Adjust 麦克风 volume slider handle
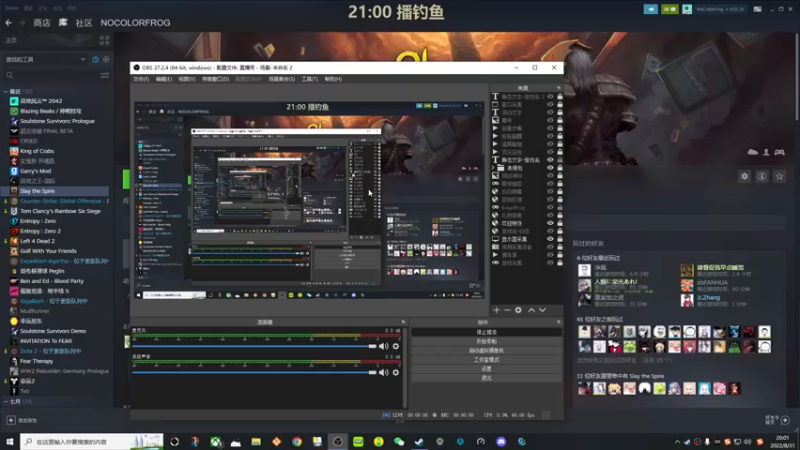This screenshot has width=800, height=450. pos(372,346)
